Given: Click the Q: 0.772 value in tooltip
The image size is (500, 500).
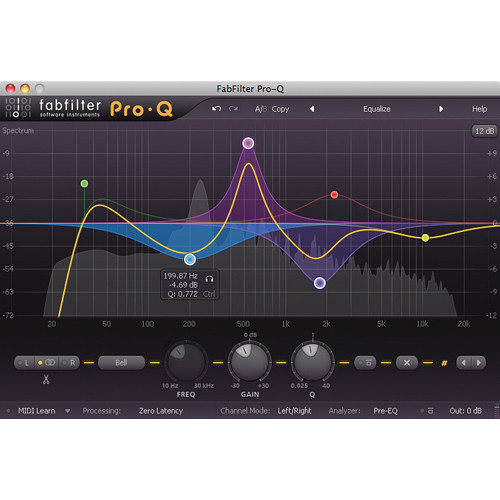Looking at the screenshot, I should coord(182,294).
